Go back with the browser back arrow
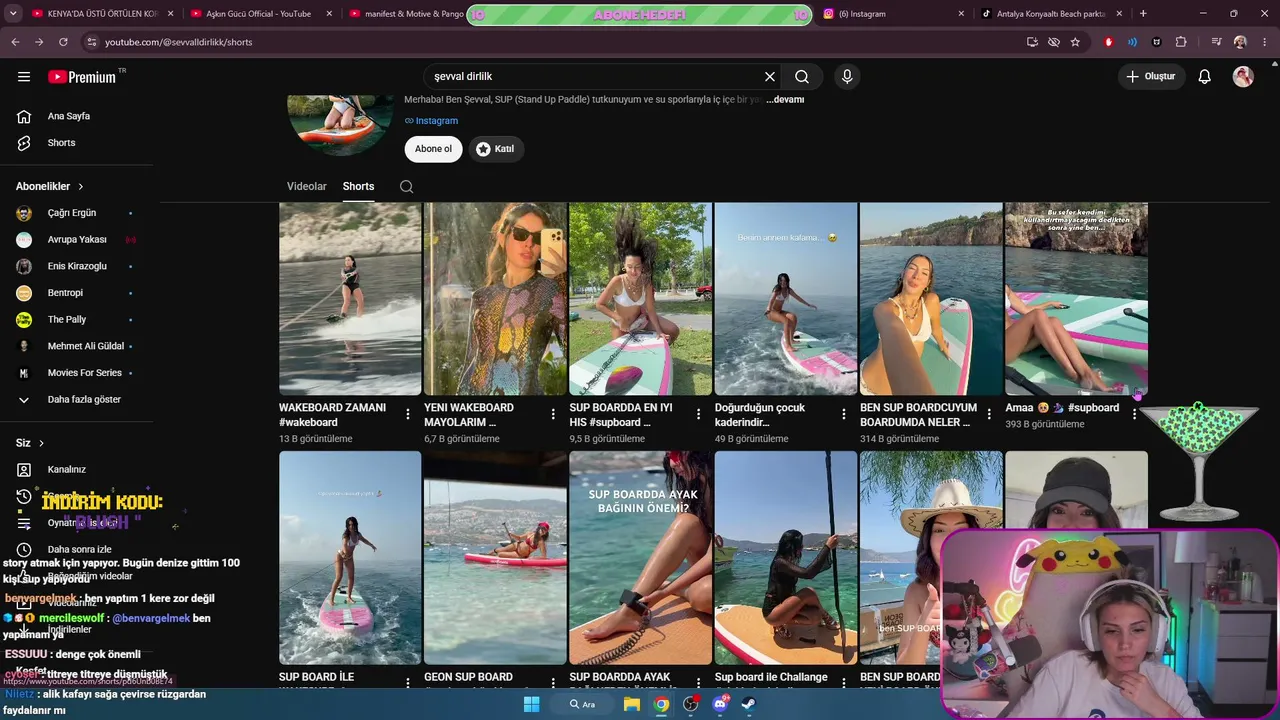Viewport: 1280px width, 720px height. [x=15, y=42]
